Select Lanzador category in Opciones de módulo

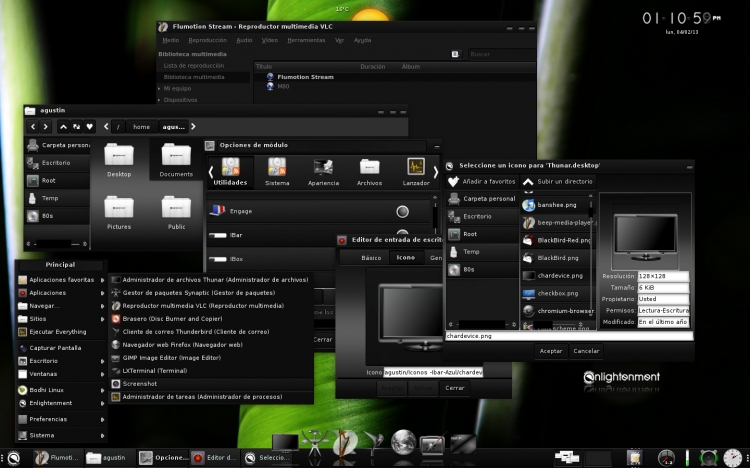[416, 172]
